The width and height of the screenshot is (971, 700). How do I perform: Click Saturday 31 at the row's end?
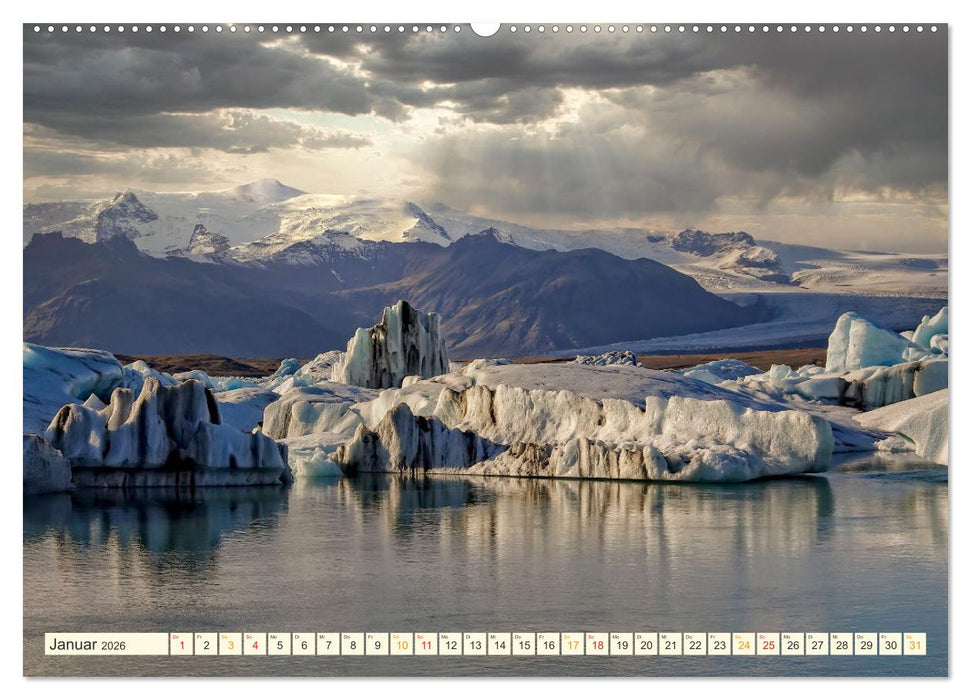pyautogui.click(x=914, y=645)
